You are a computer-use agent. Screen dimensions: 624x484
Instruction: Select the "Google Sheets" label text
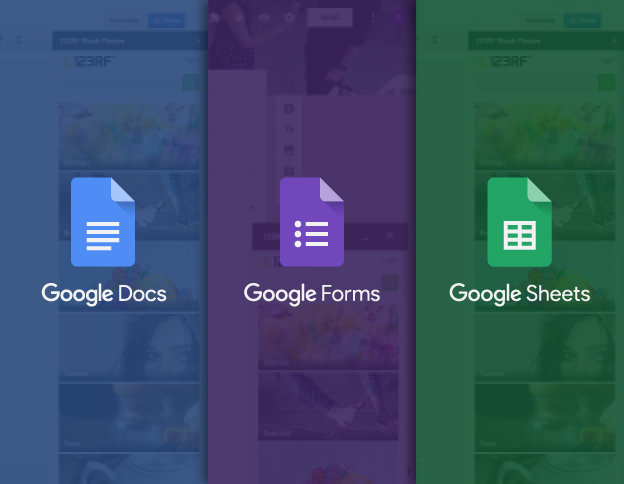pos(520,294)
